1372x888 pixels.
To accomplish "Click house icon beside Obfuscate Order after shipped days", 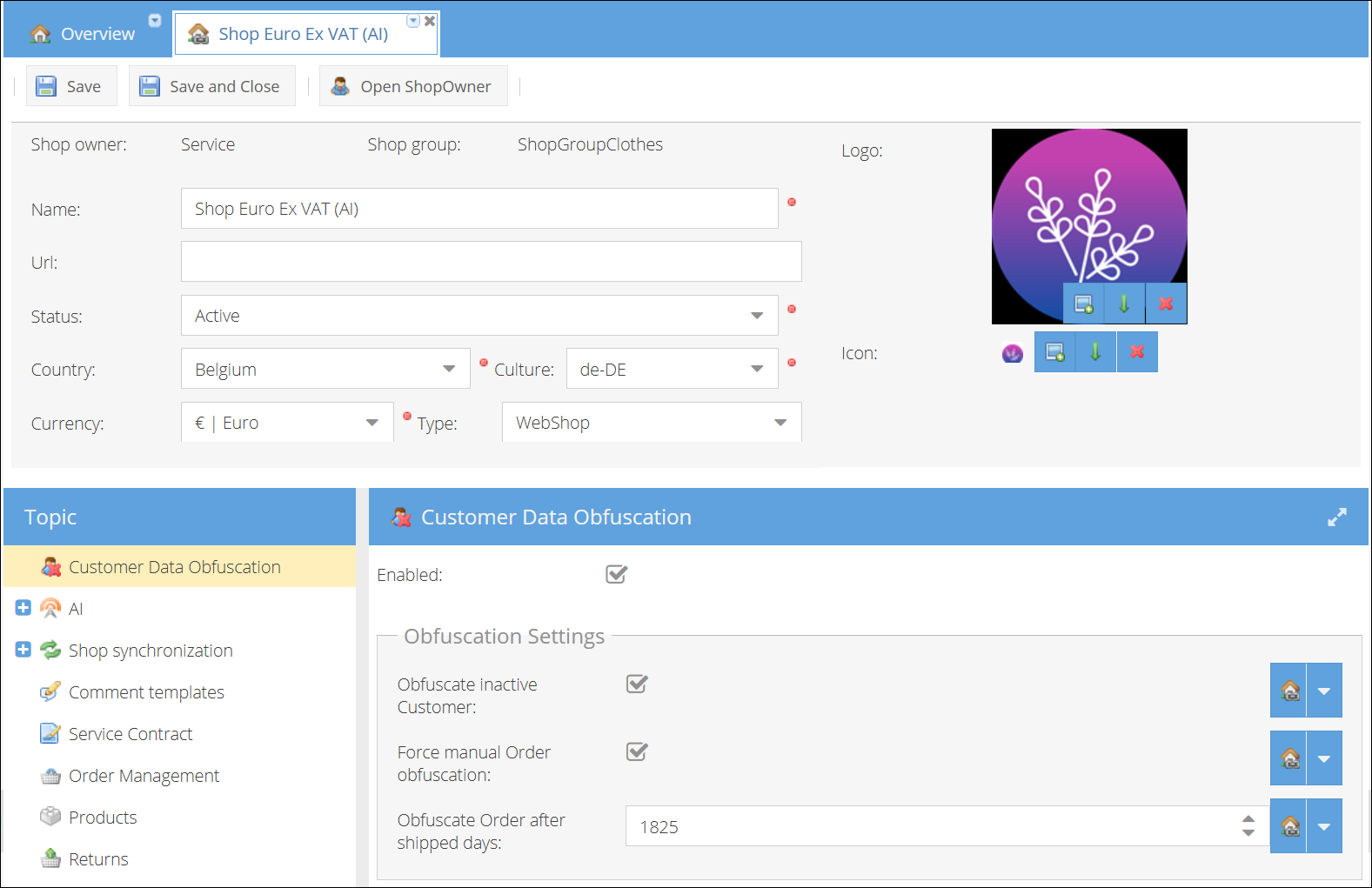I will point(1289,826).
